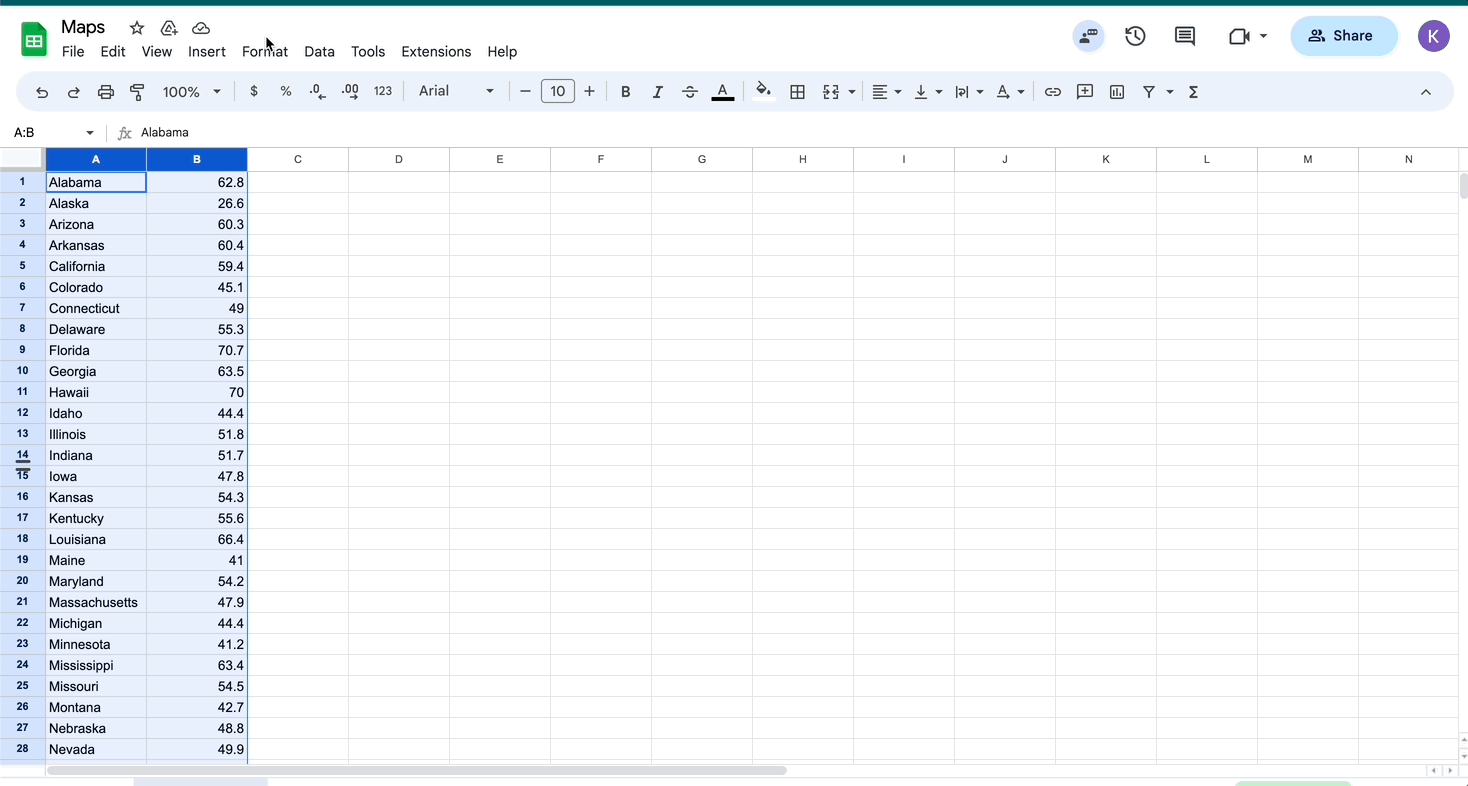Open the Functions (Σ) tool
This screenshot has width=1468, height=786.
click(1192, 91)
